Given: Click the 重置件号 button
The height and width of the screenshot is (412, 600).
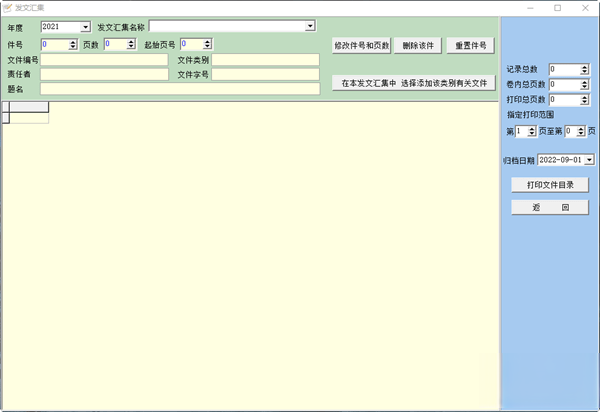Looking at the screenshot, I should coord(471,46).
